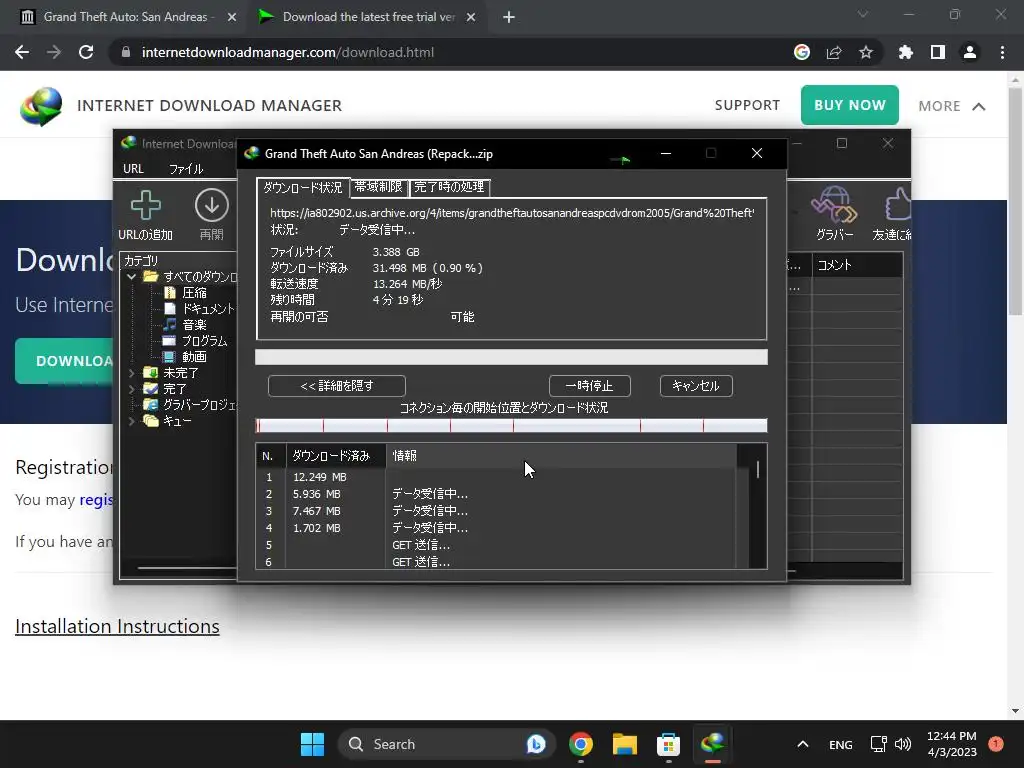Click the 再開 resume download icon
Screen dimensions: 1024x768
pos(212,205)
